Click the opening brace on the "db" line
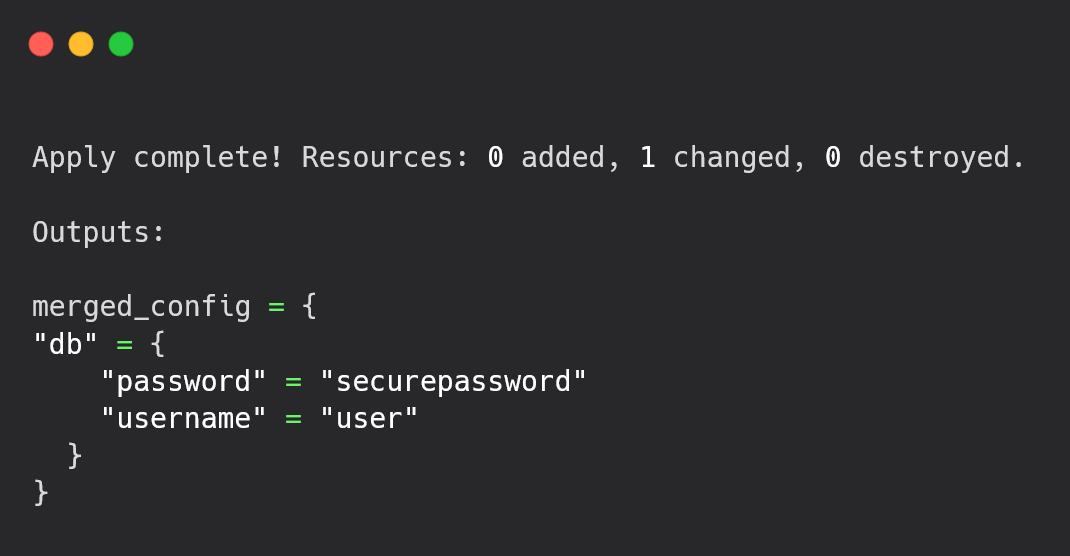The height and width of the screenshot is (556, 1070). [158, 343]
